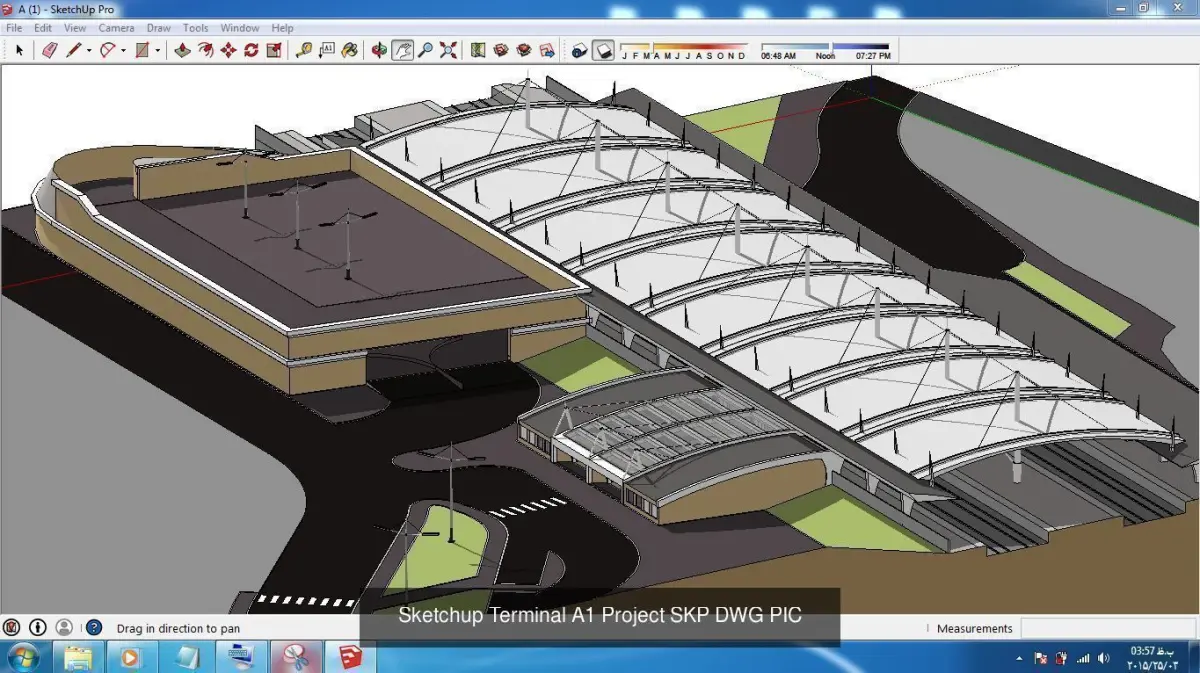This screenshot has width=1200, height=673.
Task: Open the Camera menu
Action: [116, 28]
